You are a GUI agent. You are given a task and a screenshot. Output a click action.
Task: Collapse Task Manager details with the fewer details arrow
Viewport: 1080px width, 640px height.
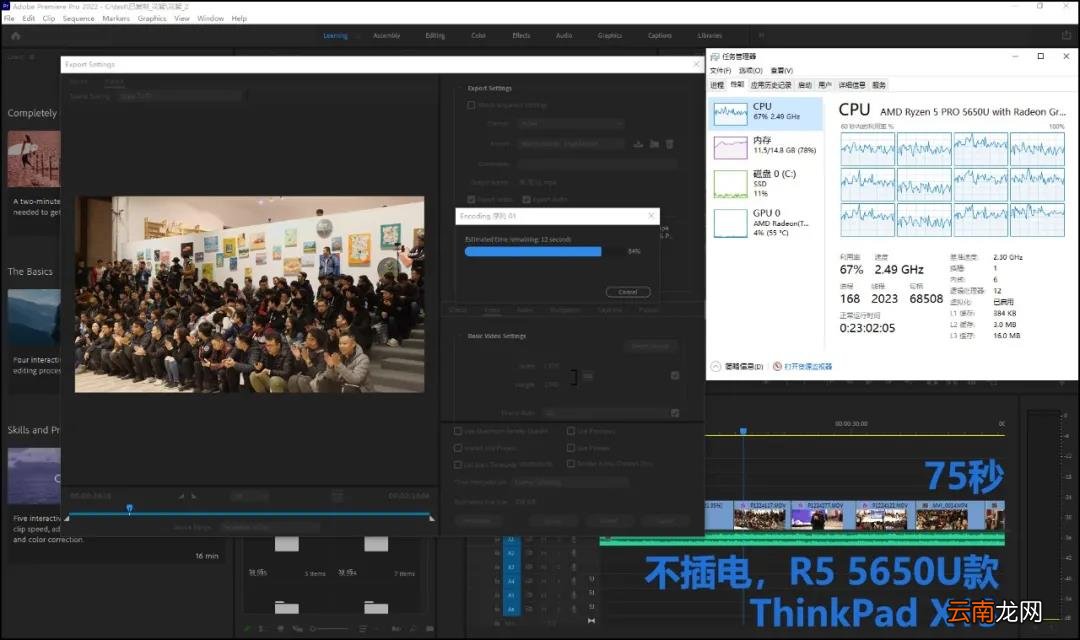716,367
